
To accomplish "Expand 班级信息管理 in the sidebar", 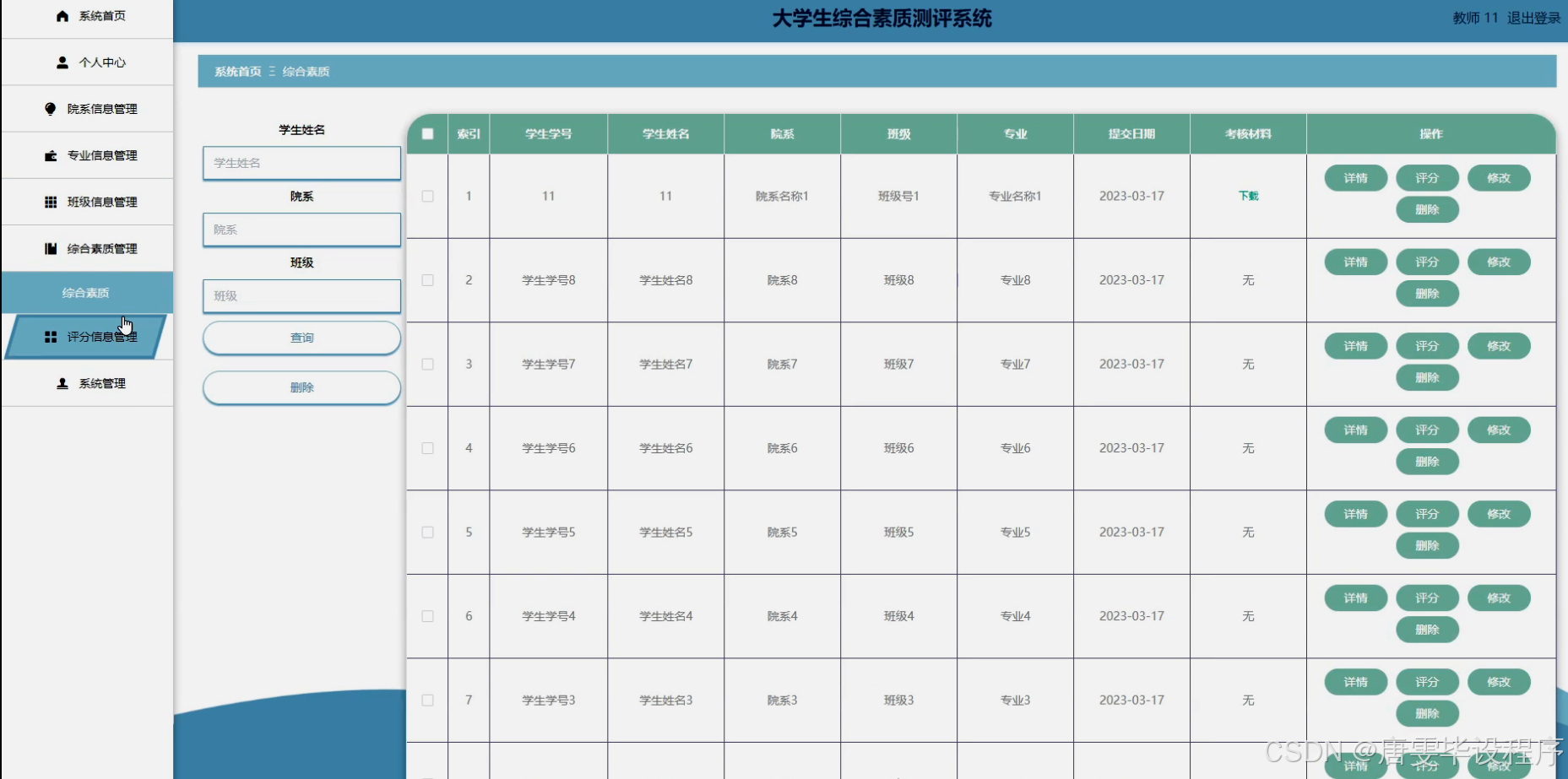I will [x=87, y=202].
